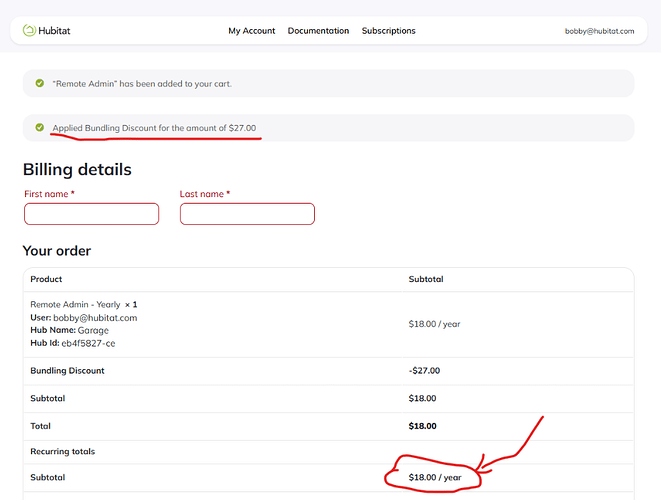661x500 pixels.
Task: Click the Hubitat logo icon
Action: (29, 30)
